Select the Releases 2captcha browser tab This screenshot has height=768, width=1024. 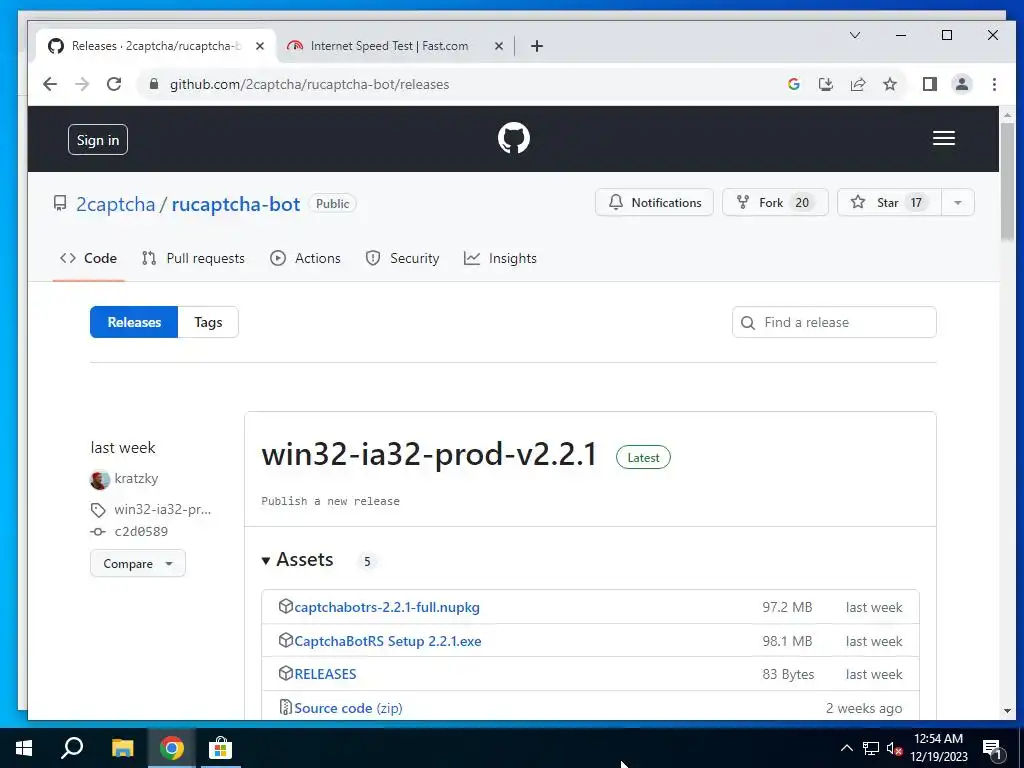coord(157,46)
